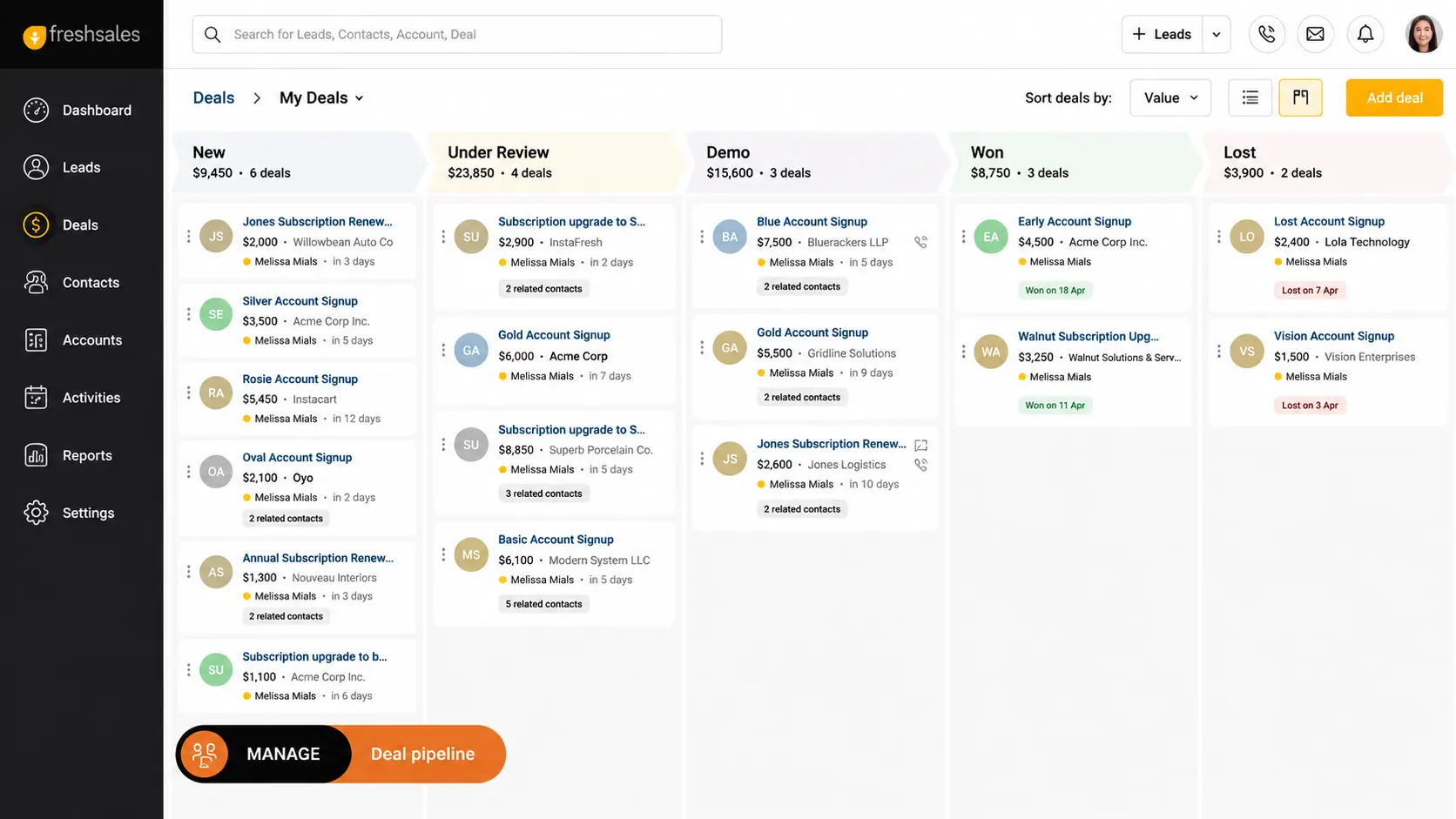Open Accounts in the sidebar
Image resolution: width=1456 pixels, height=819 pixels.
[92, 340]
